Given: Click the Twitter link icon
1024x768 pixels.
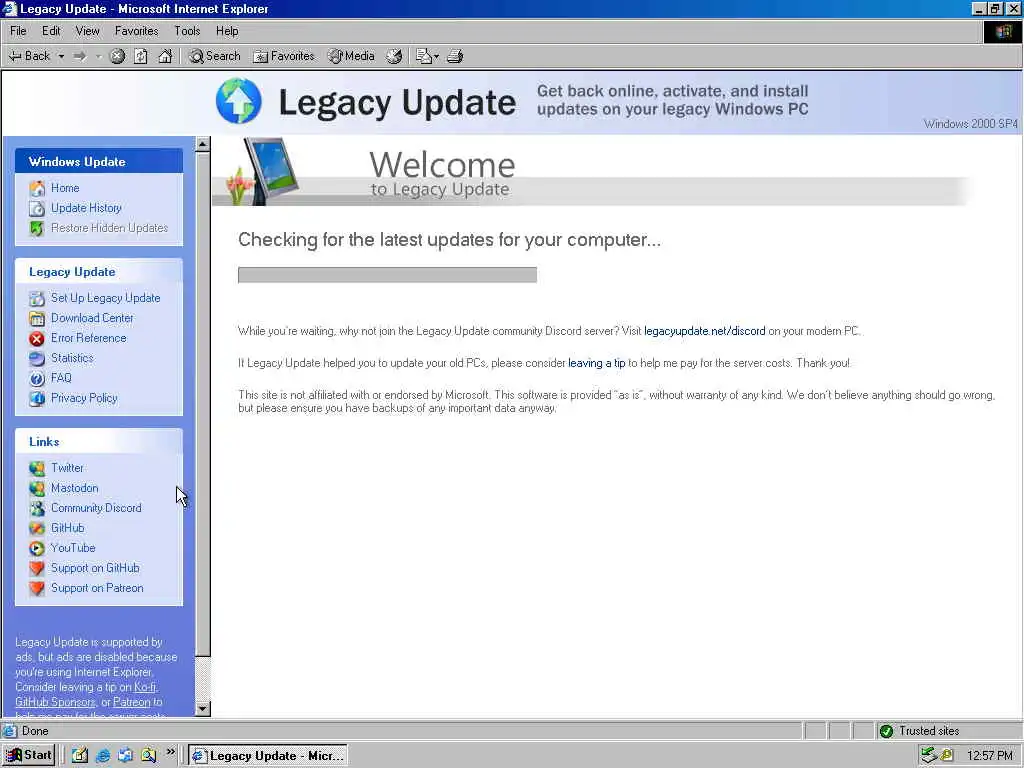Looking at the screenshot, I should point(37,468).
